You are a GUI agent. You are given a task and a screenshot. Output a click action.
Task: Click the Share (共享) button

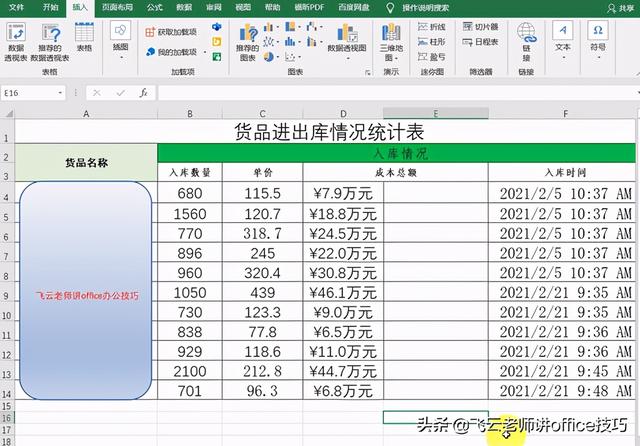621,8
